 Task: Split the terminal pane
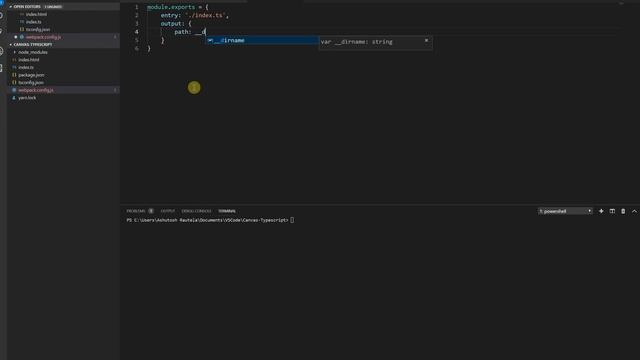(x=612, y=211)
